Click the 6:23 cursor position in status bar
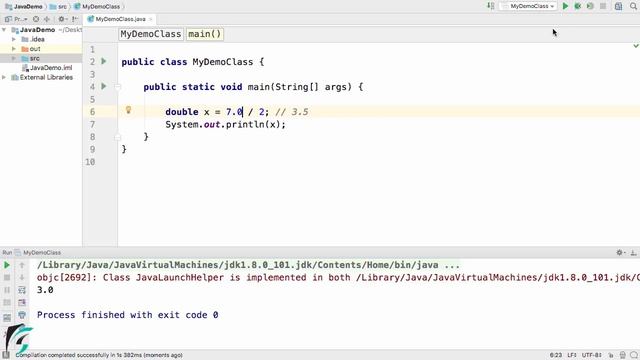Screen dimensions: 640x360 click(x=556, y=355)
